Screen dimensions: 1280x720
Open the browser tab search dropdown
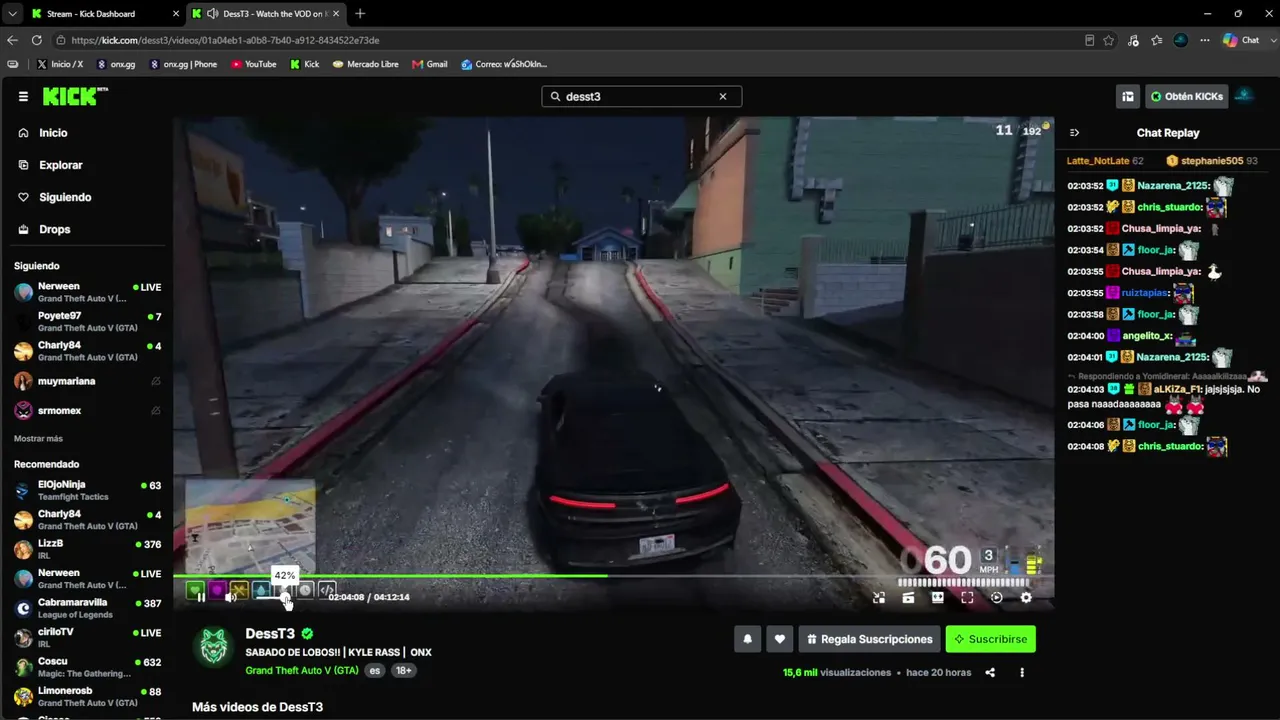(11, 14)
